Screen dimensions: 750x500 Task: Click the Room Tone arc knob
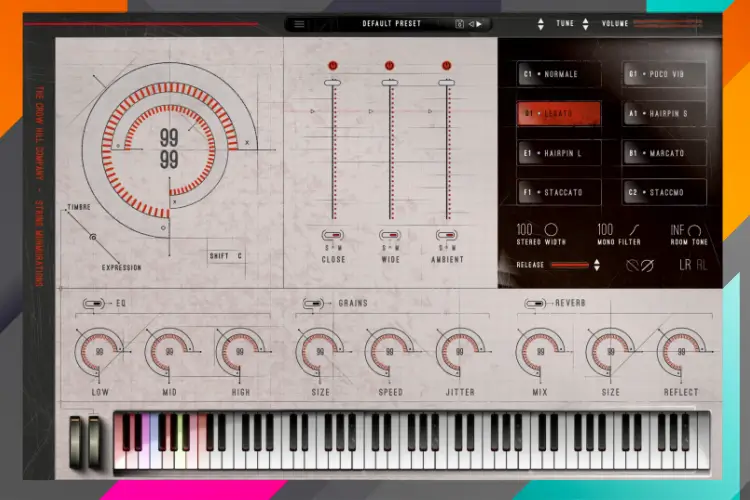695,231
